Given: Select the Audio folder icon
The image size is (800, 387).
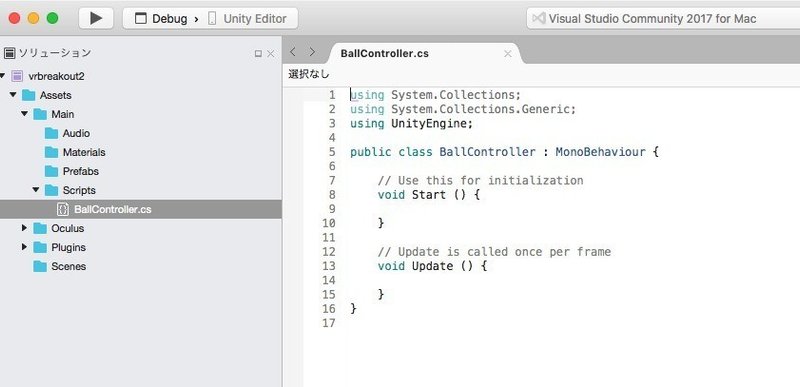Looking at the screenshot, I should (52, 133).
